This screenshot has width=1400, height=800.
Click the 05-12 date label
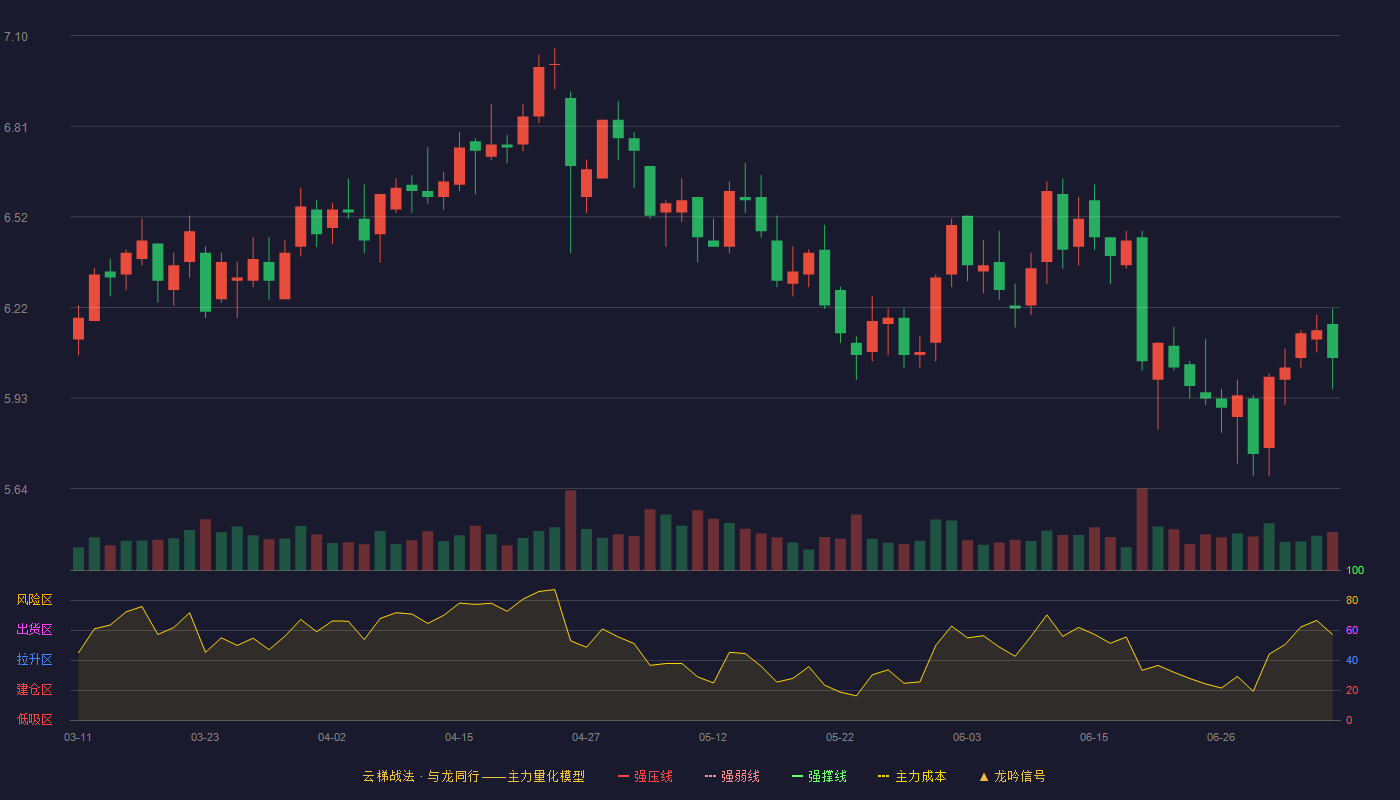(713, 737)
